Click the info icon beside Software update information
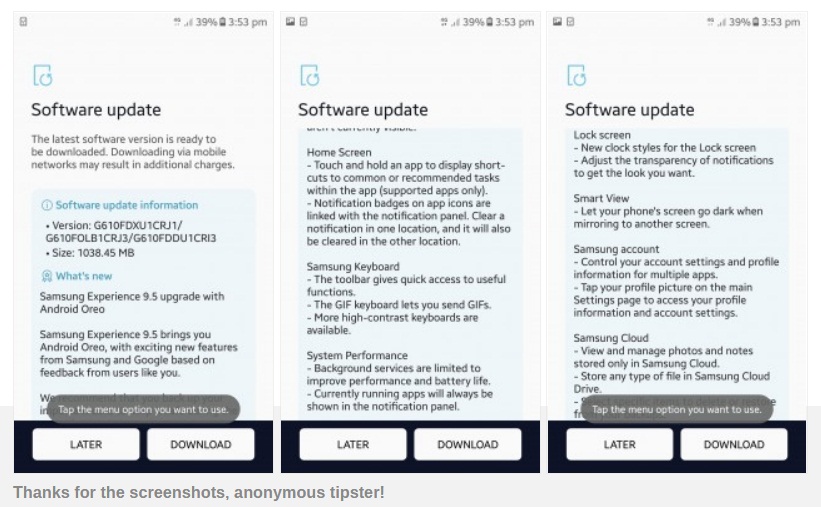Viewport: 821px width, 507px height. click(47, 205)
